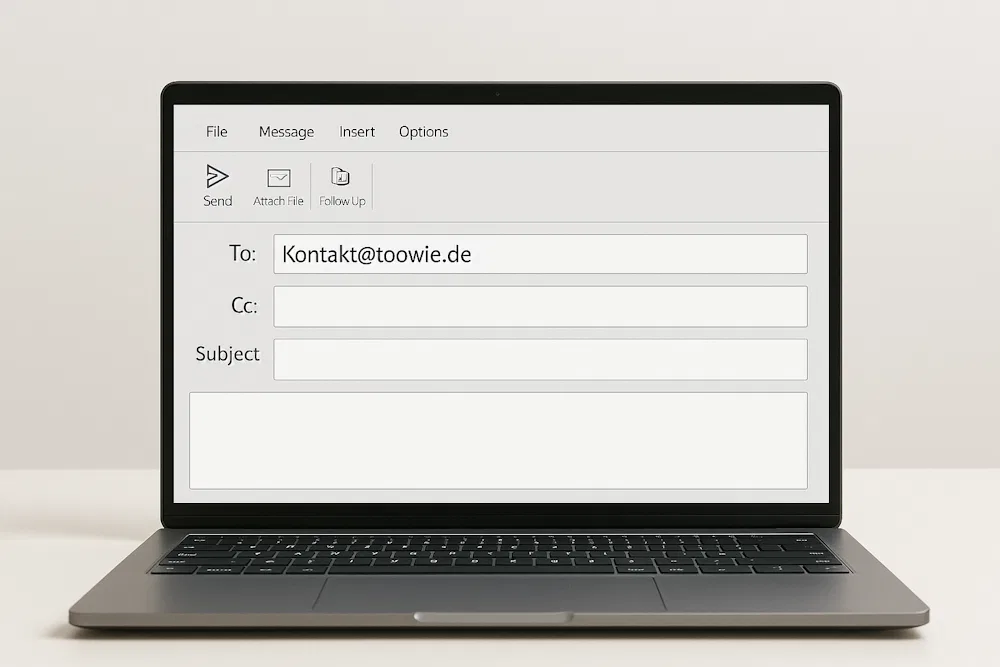Click the lid-opening notch below trackpad
The image size is (1000, 667).
(493, 617)
